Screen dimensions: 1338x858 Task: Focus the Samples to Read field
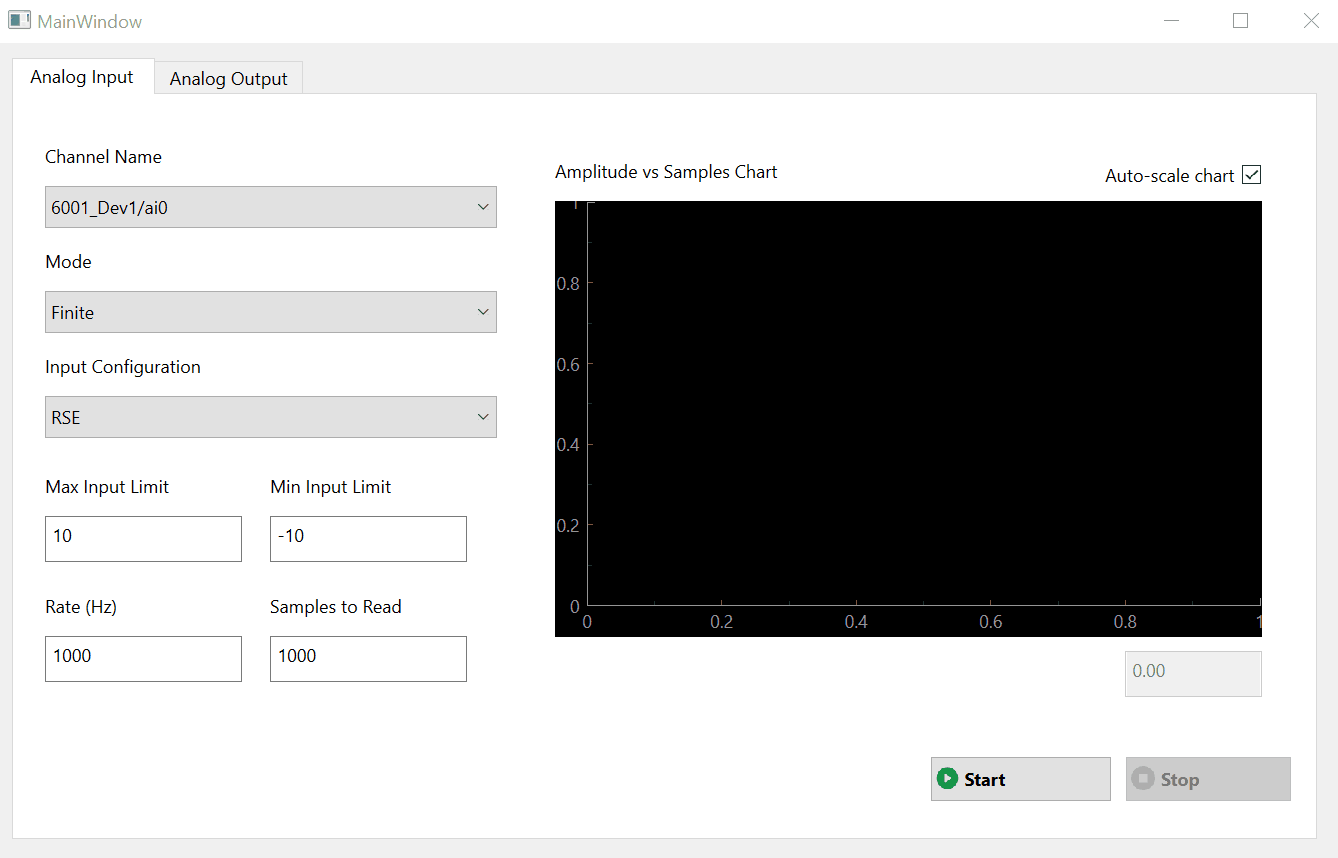pyautogui.click(x=368, y=658)
